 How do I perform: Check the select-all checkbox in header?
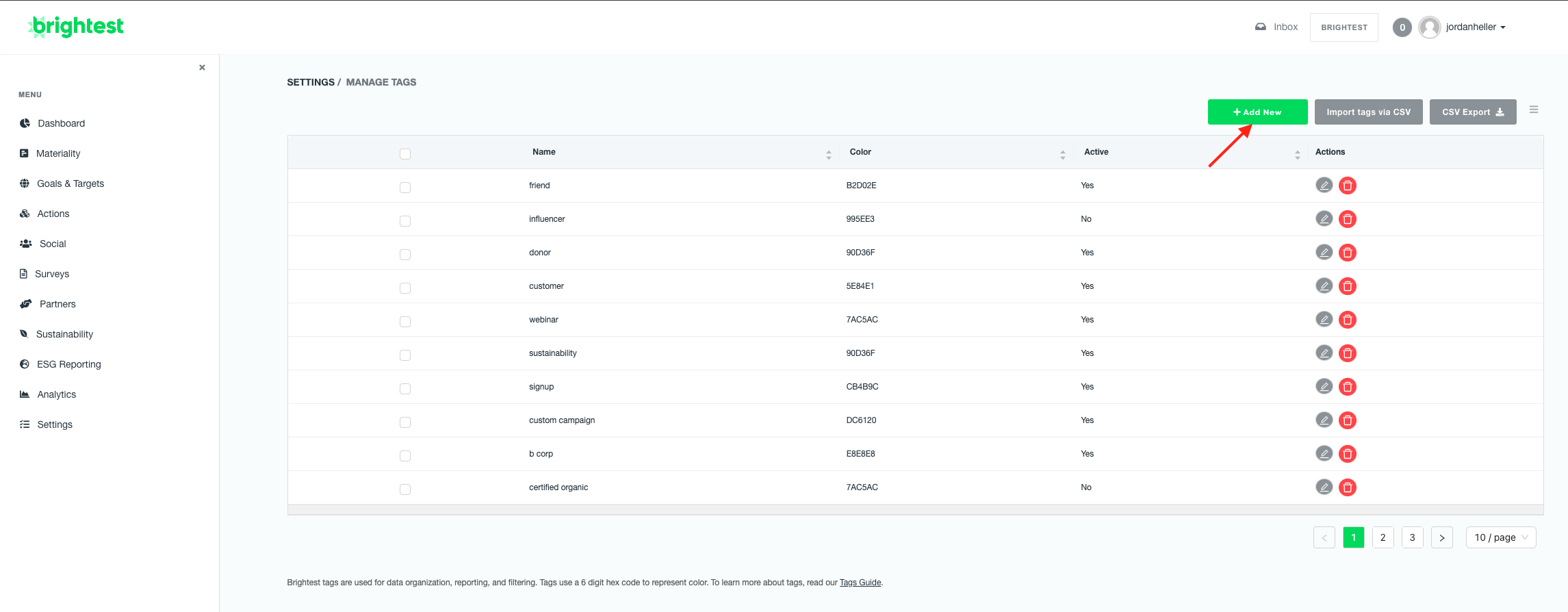point(405,154)
